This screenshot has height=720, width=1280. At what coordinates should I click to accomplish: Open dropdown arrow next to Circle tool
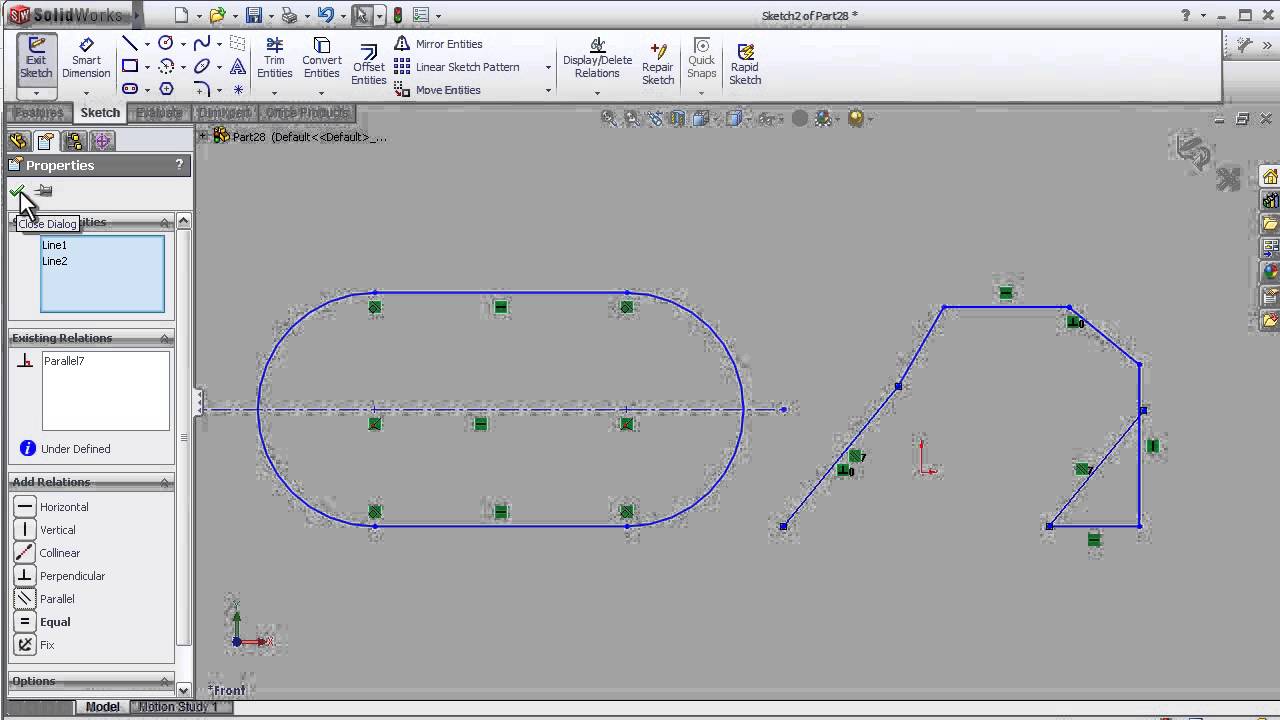tap(183, 44)
